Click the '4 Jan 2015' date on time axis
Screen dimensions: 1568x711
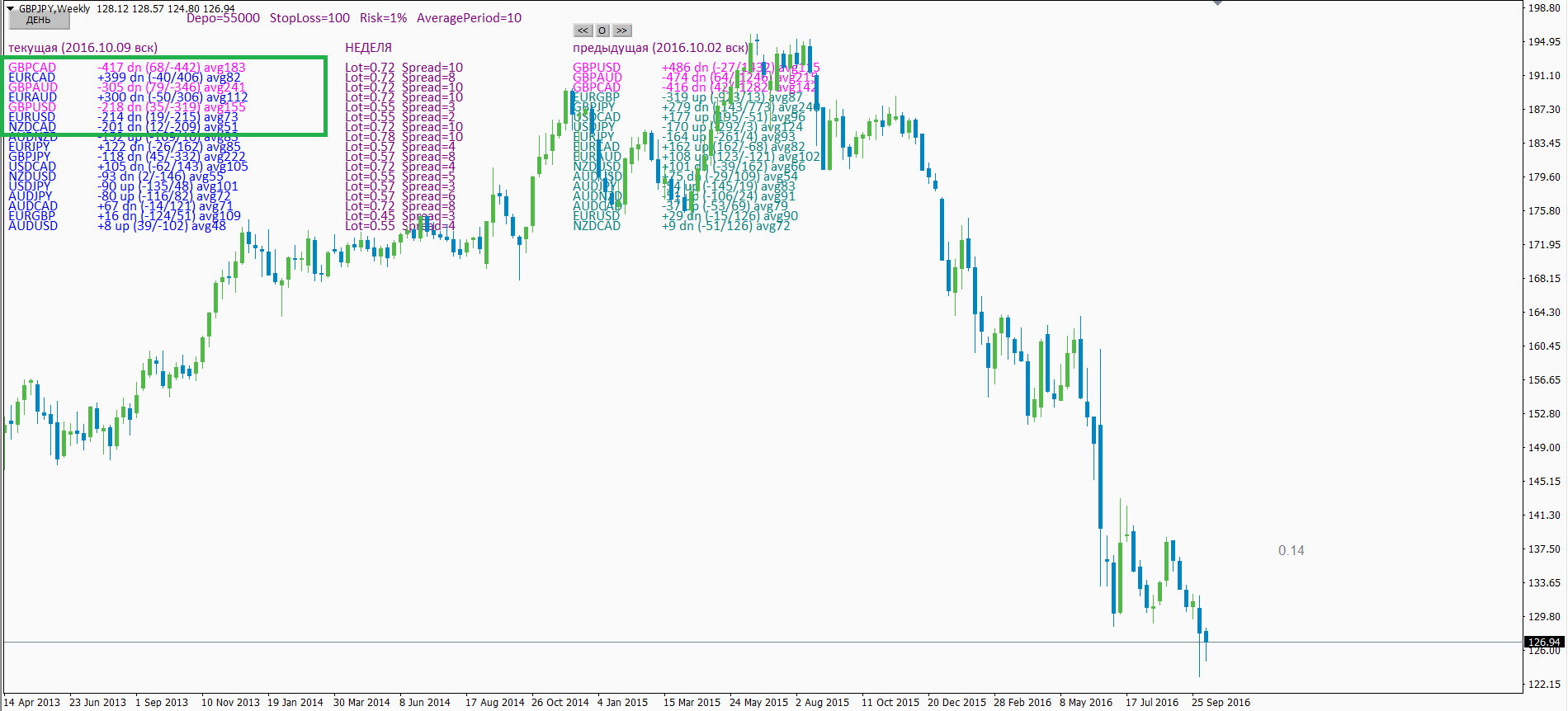point(623,703)
